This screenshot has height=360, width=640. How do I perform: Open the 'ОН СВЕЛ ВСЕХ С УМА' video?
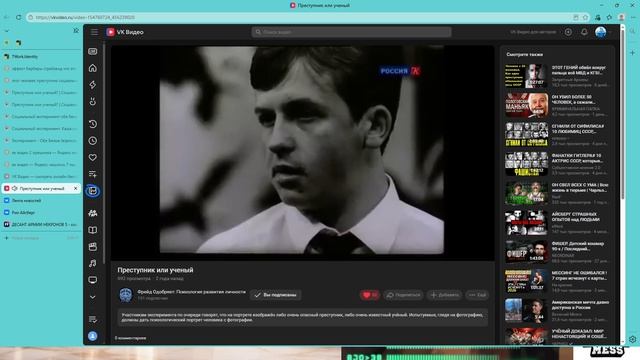coord(556,193)
